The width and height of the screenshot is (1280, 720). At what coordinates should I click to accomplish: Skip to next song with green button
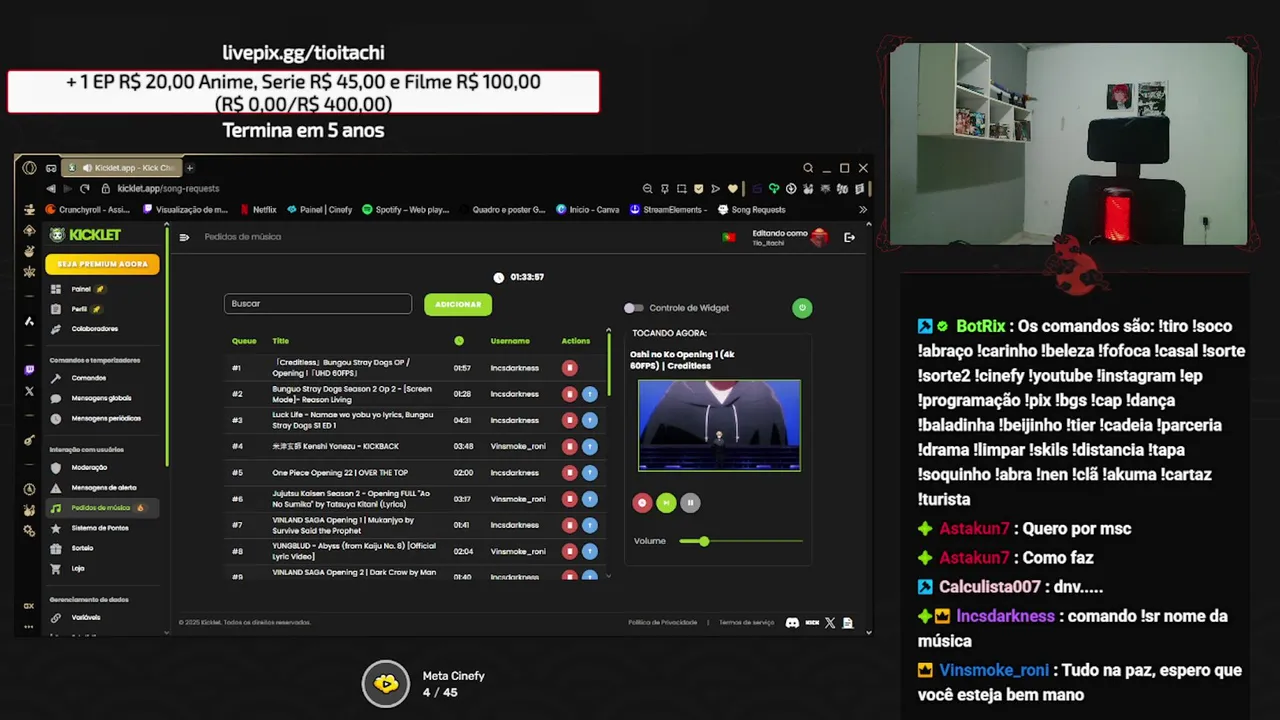click(x=666, y=503)
